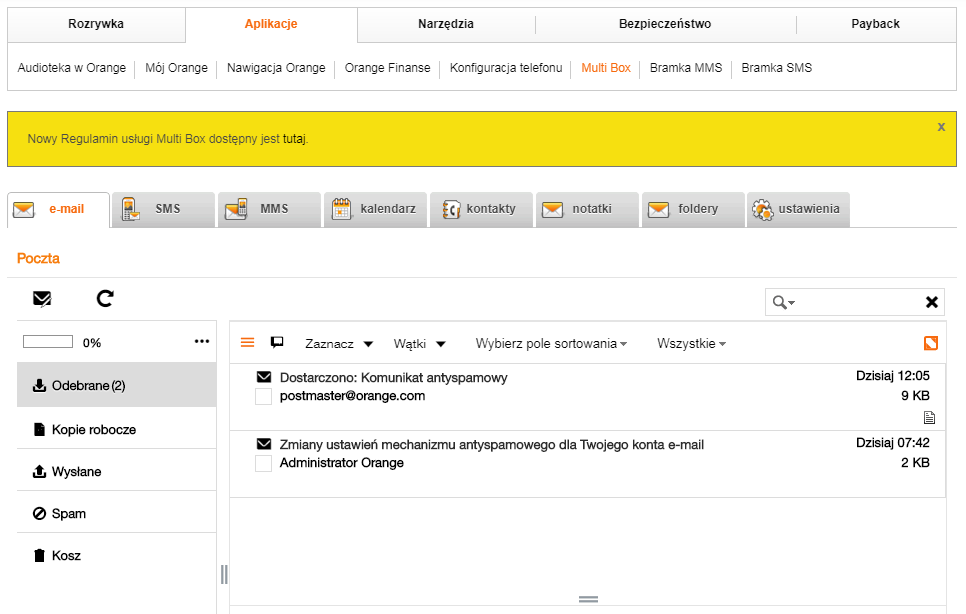This screenshot has height=614, width=966.
Task: Click the mailbox storage usage bar
Action: point(48,342)
